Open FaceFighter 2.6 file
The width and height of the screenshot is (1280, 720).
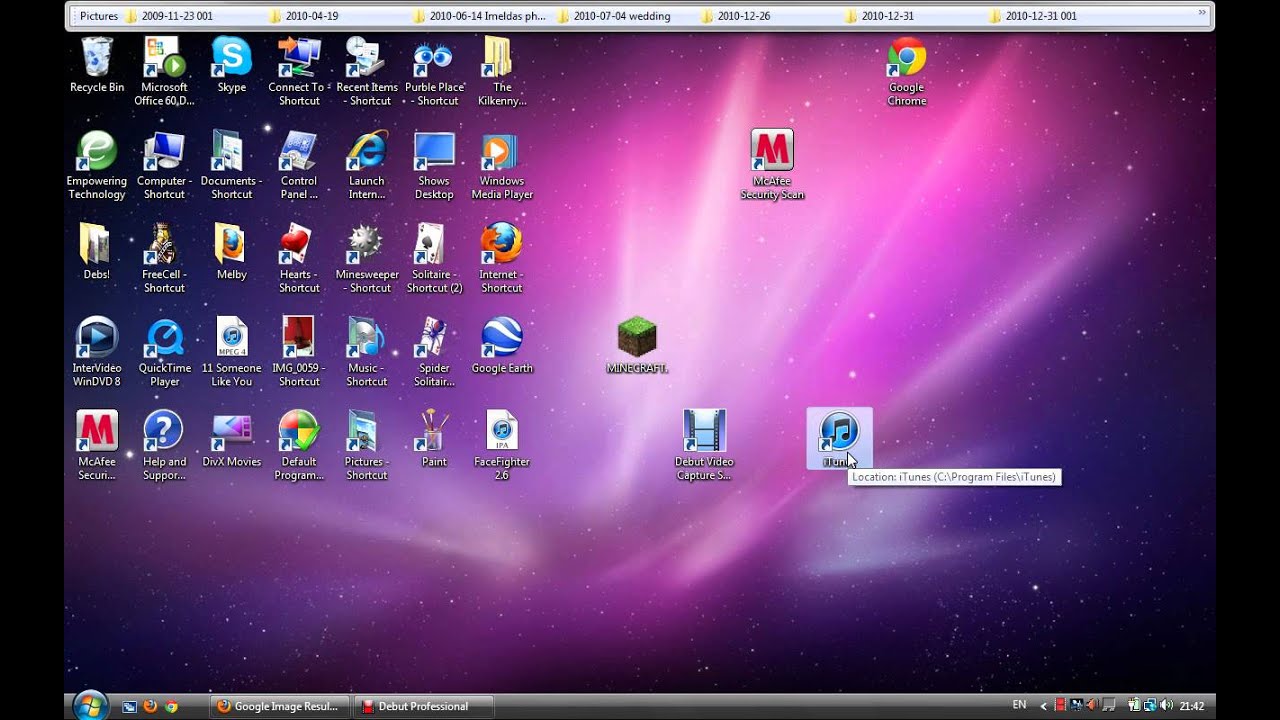(501, 446)
